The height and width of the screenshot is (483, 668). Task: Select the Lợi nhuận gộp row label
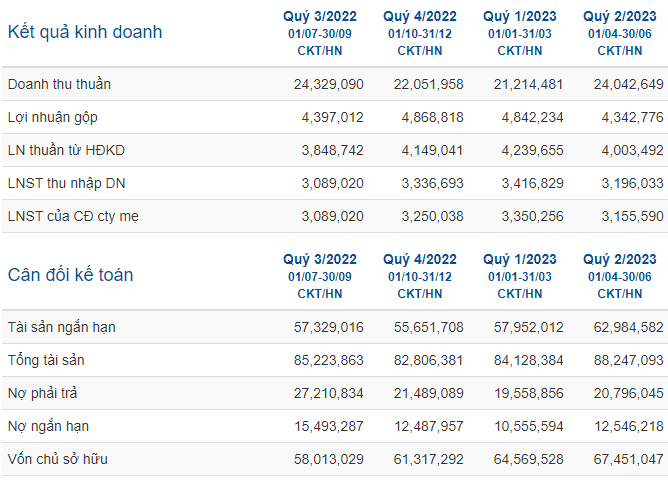click(53, 117)
